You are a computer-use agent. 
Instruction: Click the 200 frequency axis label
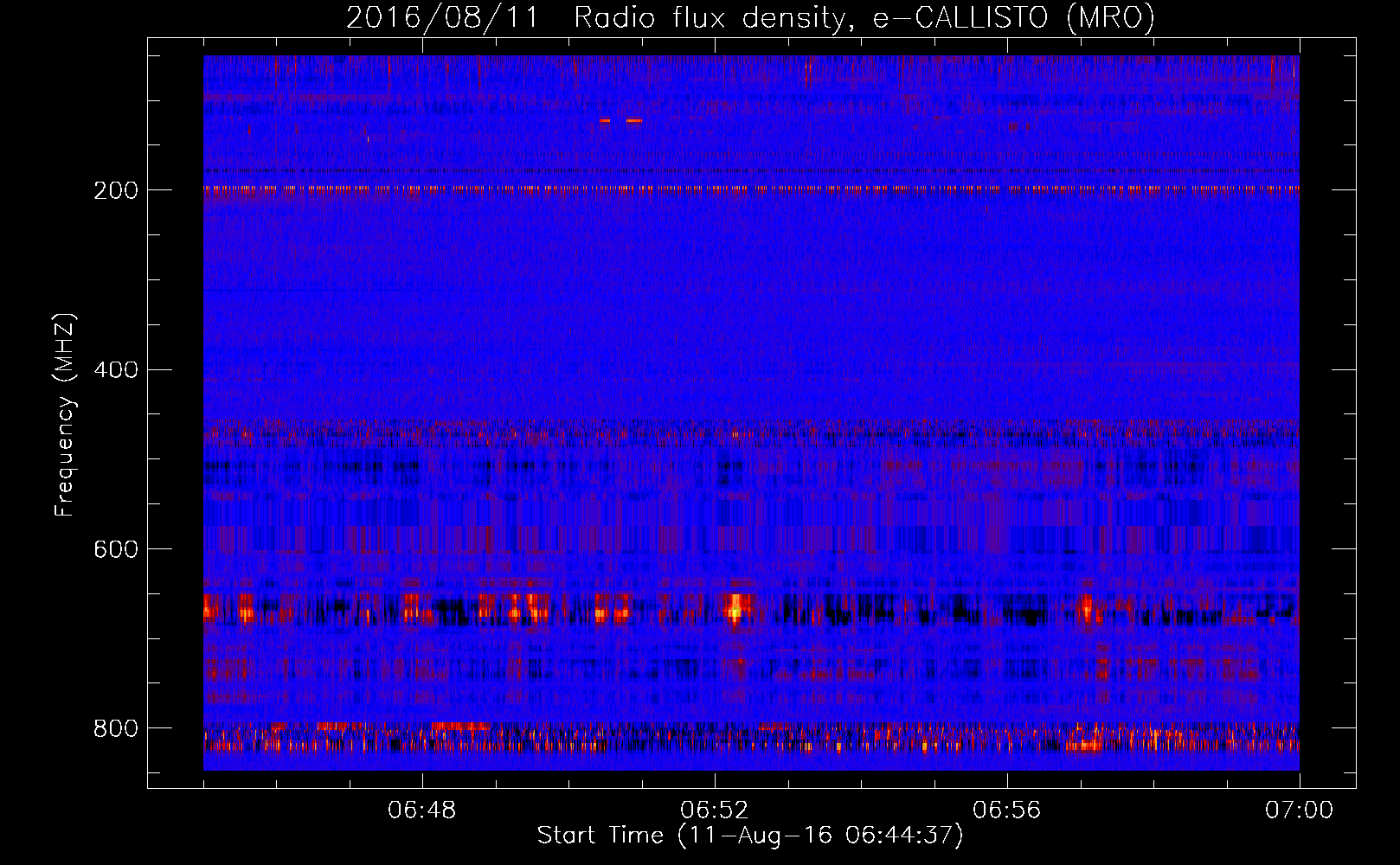[115, 190]
